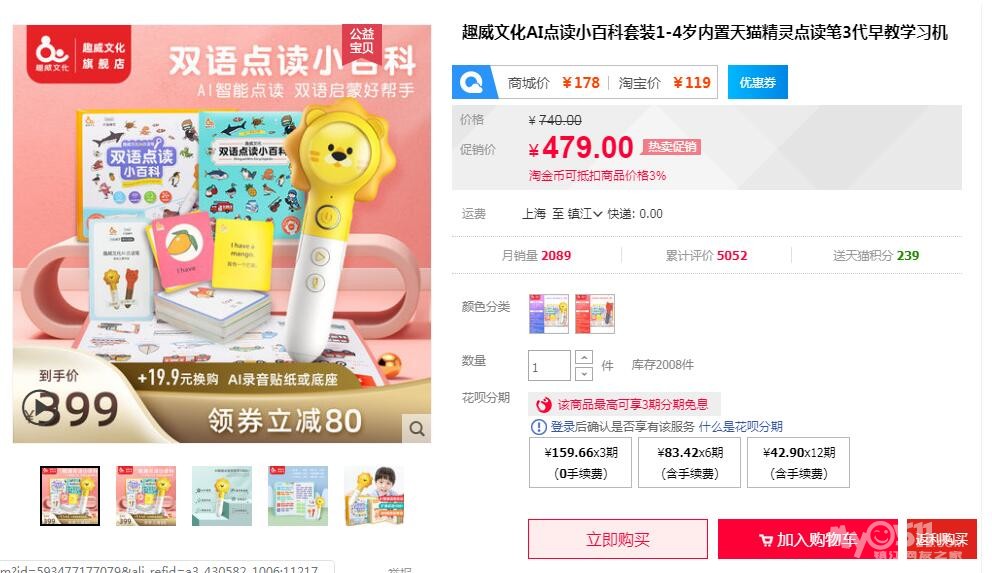
Task: Select the boy with pen thumbnail
Action: [374, 496]
